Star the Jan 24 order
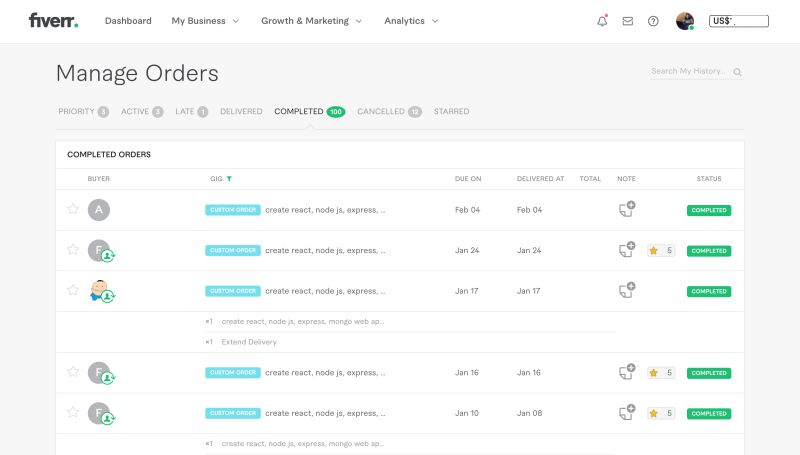The height and width of the screenshot is (455, 800). [73, 249]
